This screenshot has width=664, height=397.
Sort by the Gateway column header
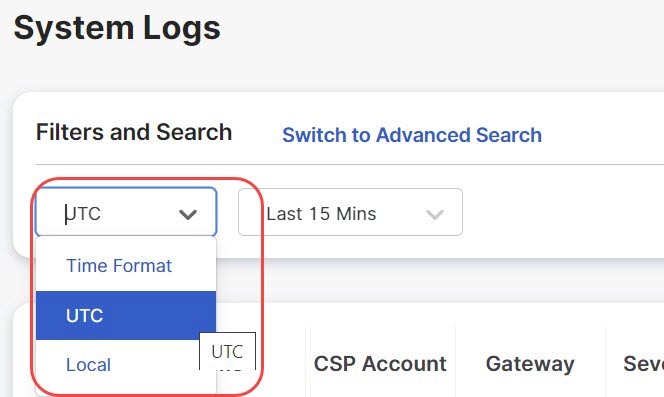click(x=530, y=364)
